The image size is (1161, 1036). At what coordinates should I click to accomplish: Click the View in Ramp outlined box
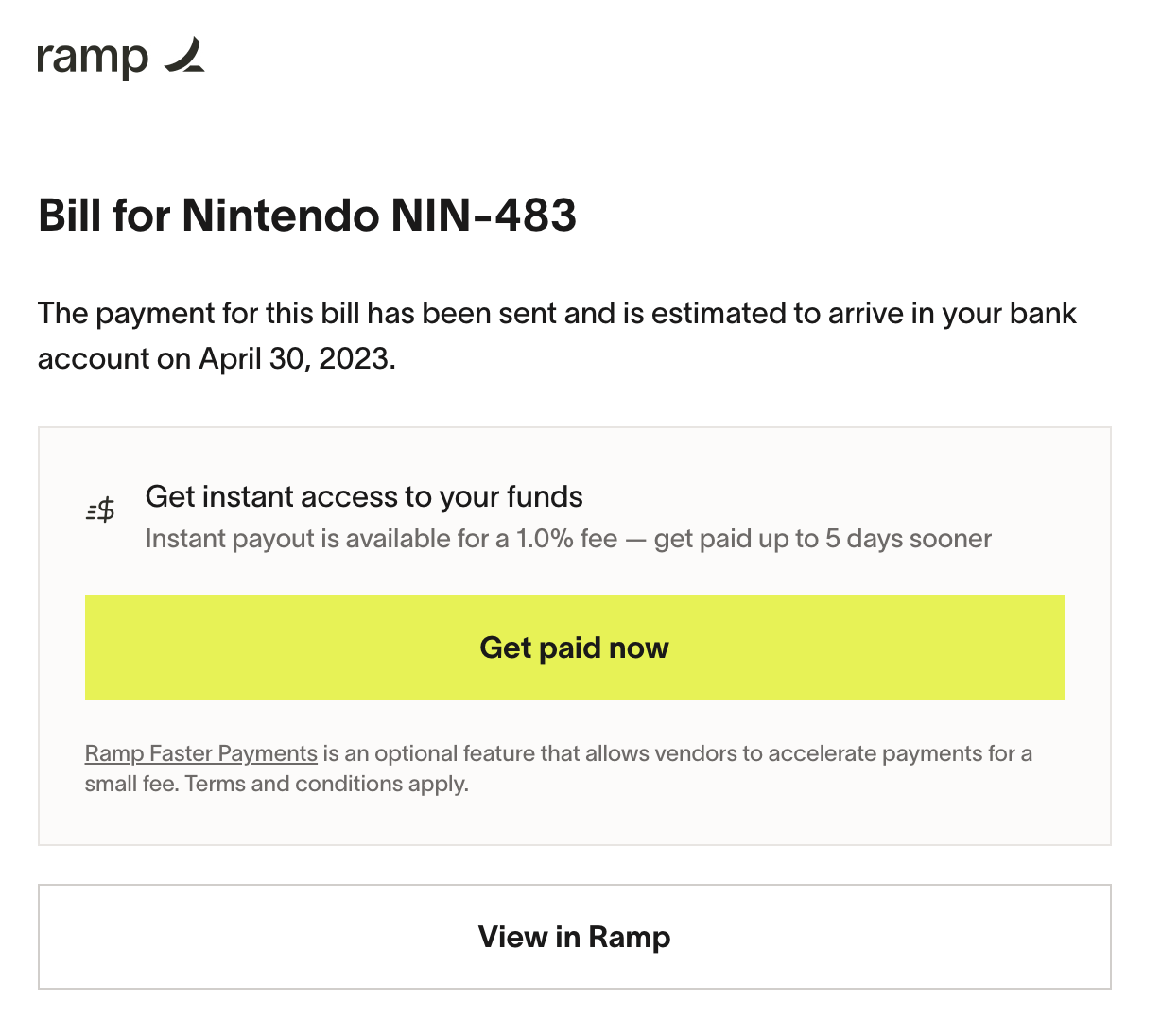point(574,937)
